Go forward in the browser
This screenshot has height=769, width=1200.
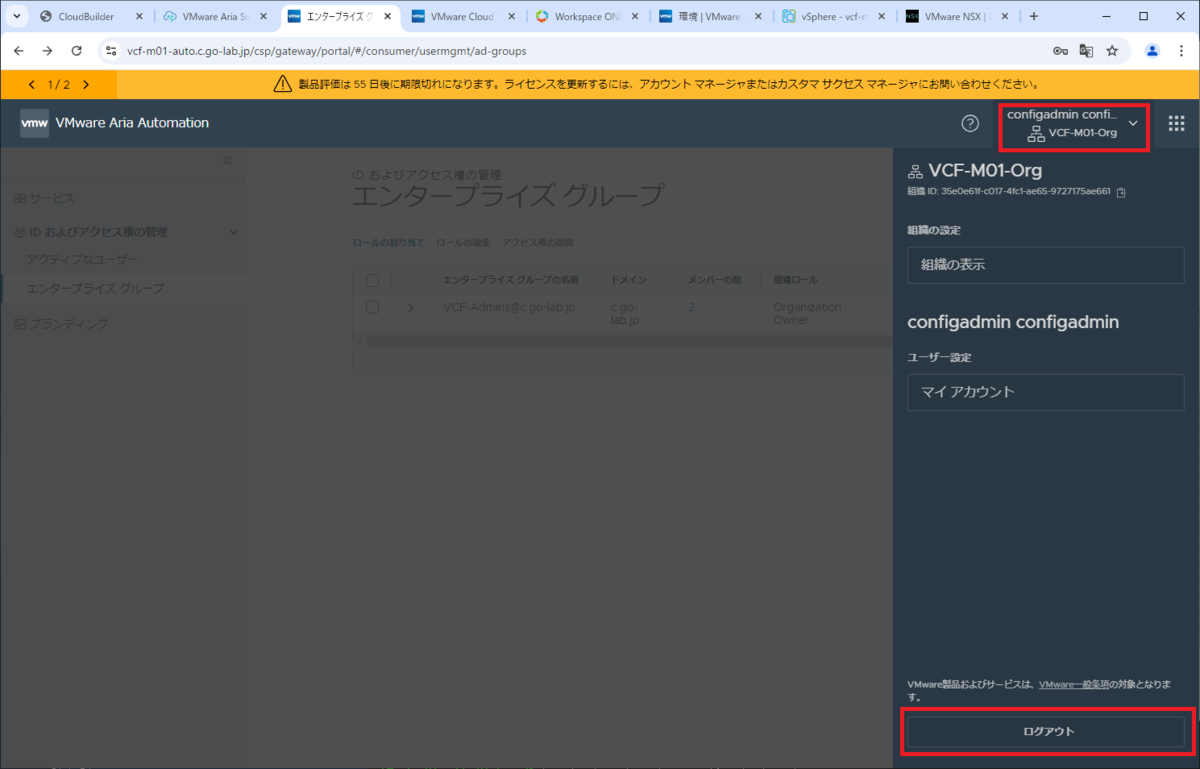click(x=48, y=51)
